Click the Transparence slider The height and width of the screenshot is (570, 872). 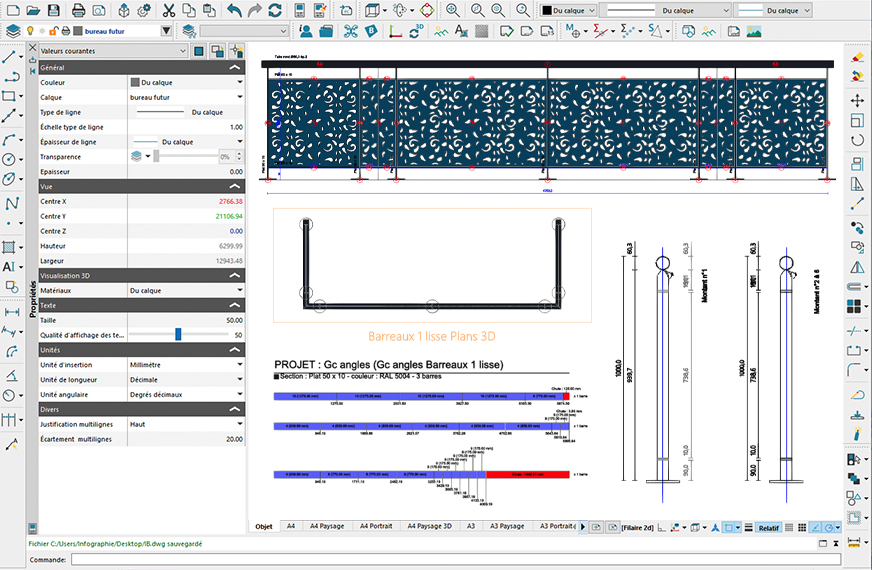185,157
